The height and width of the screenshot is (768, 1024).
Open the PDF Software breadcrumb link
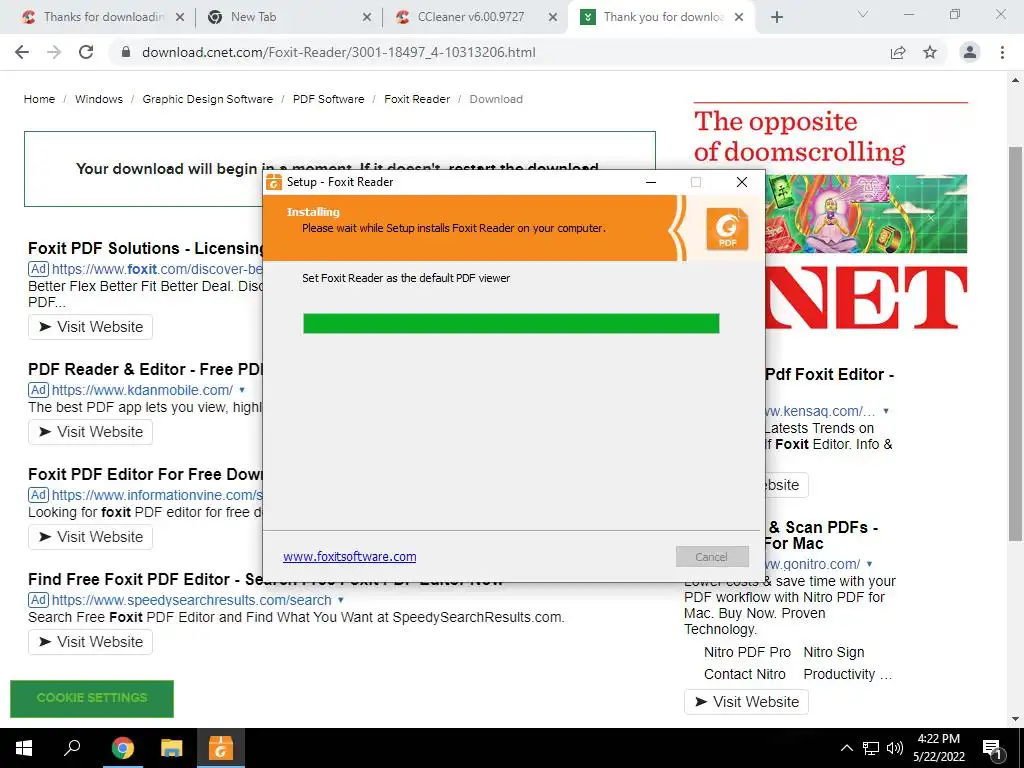click(x=328, y=99)
